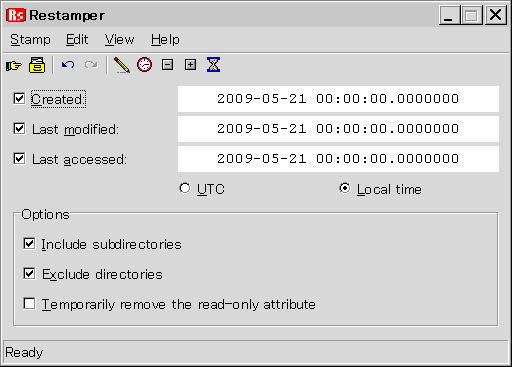
Task: Click the plus box toolbar icon
Action: point(190,65)
